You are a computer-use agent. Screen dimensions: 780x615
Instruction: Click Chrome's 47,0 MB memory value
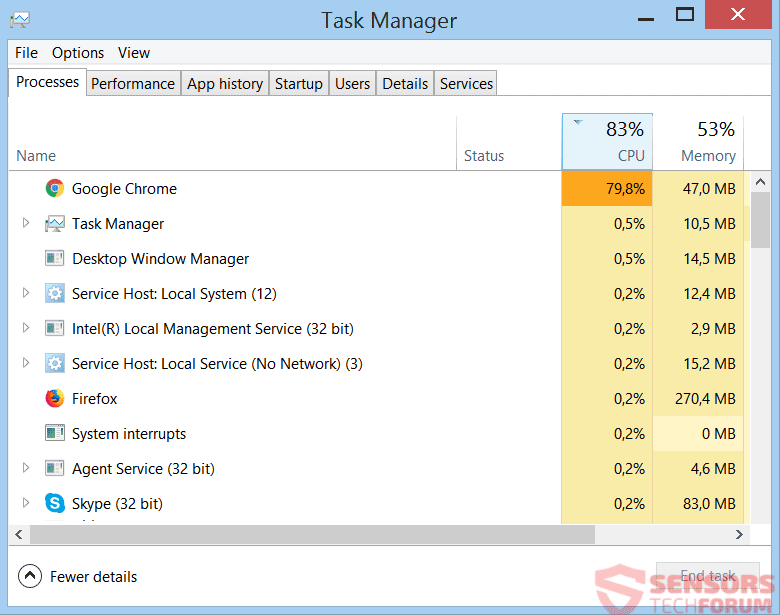coord(709,189)
